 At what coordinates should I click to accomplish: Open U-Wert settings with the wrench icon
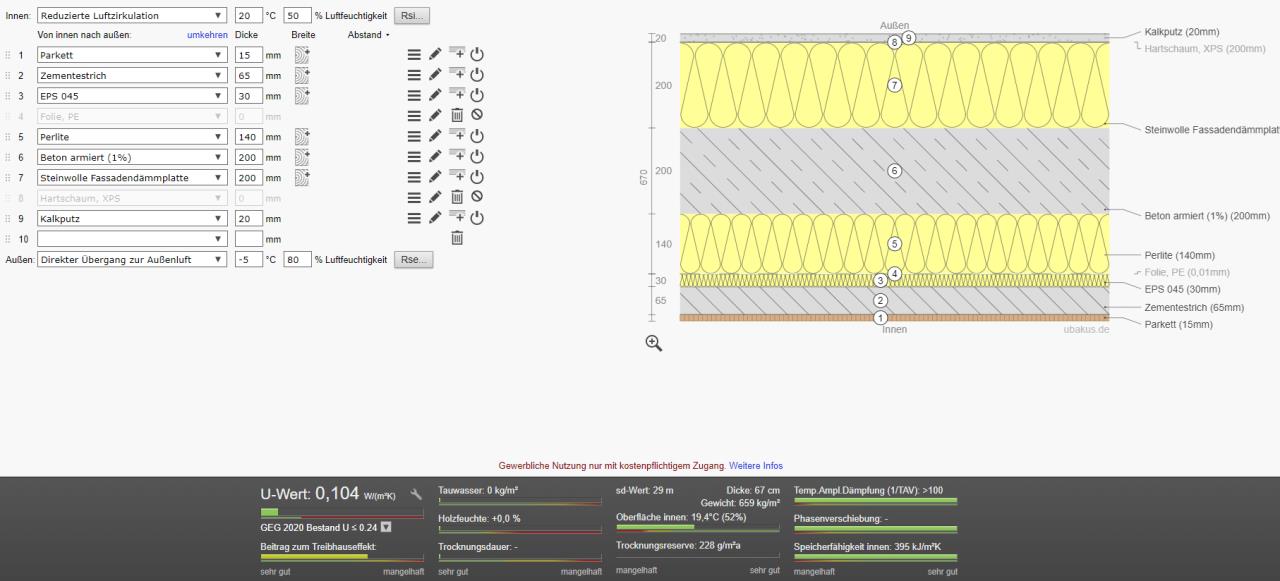(416, 494)
